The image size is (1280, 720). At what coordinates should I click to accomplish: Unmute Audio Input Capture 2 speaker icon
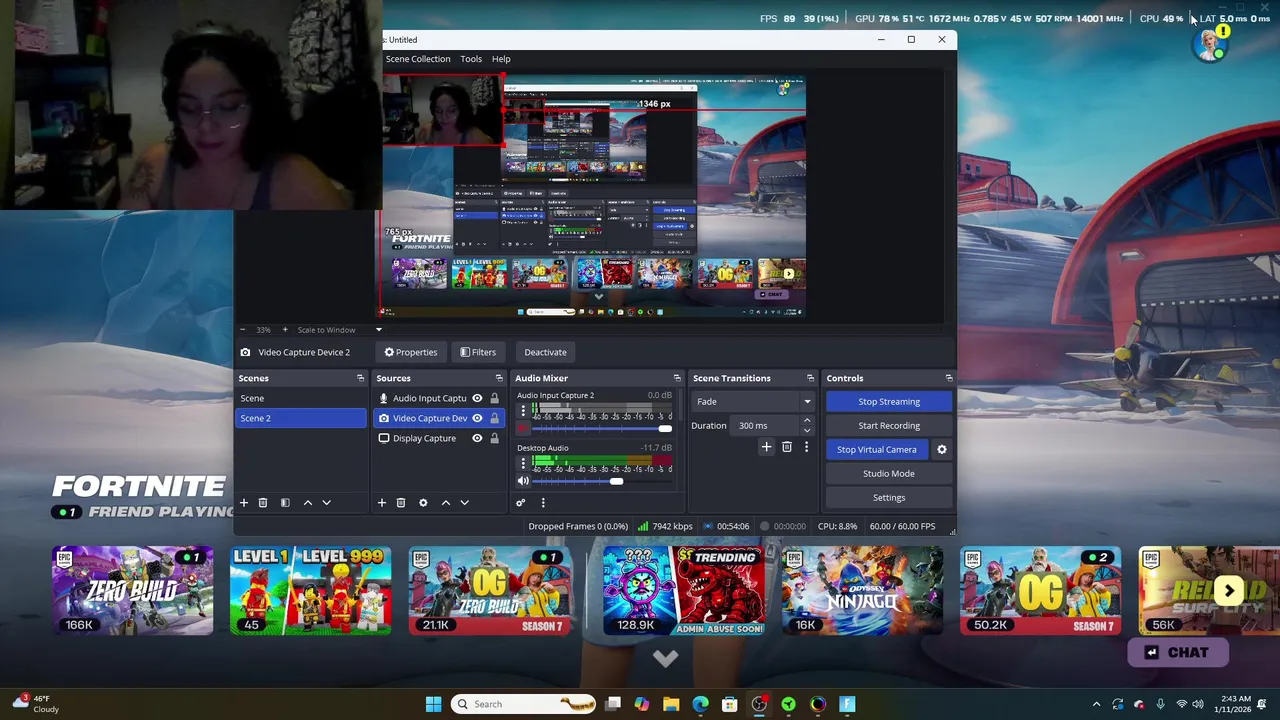point(522,429)
